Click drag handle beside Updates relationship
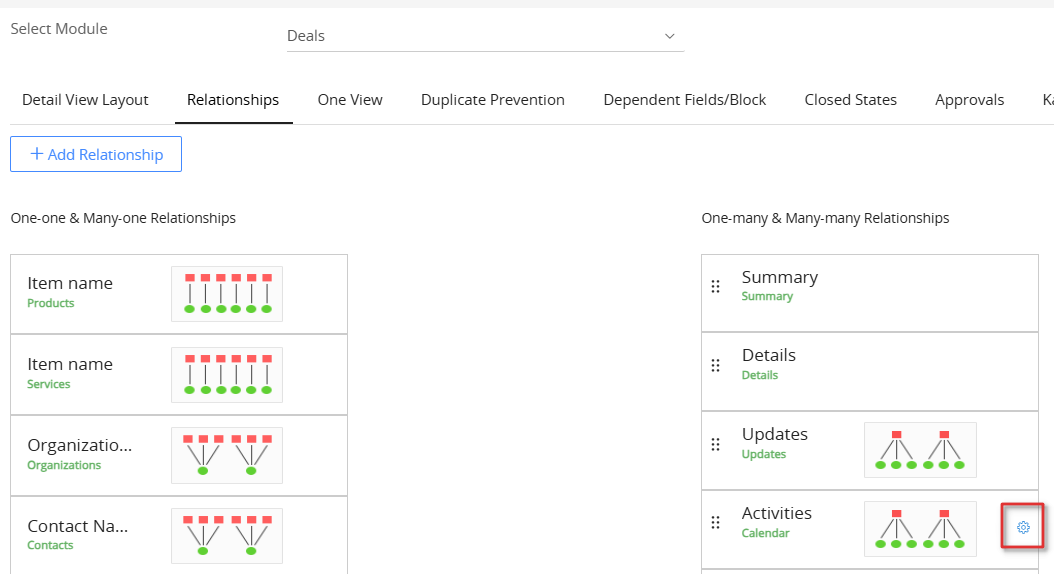The width and height of the screenshot is (1054, 574). (x=715, y=444)
